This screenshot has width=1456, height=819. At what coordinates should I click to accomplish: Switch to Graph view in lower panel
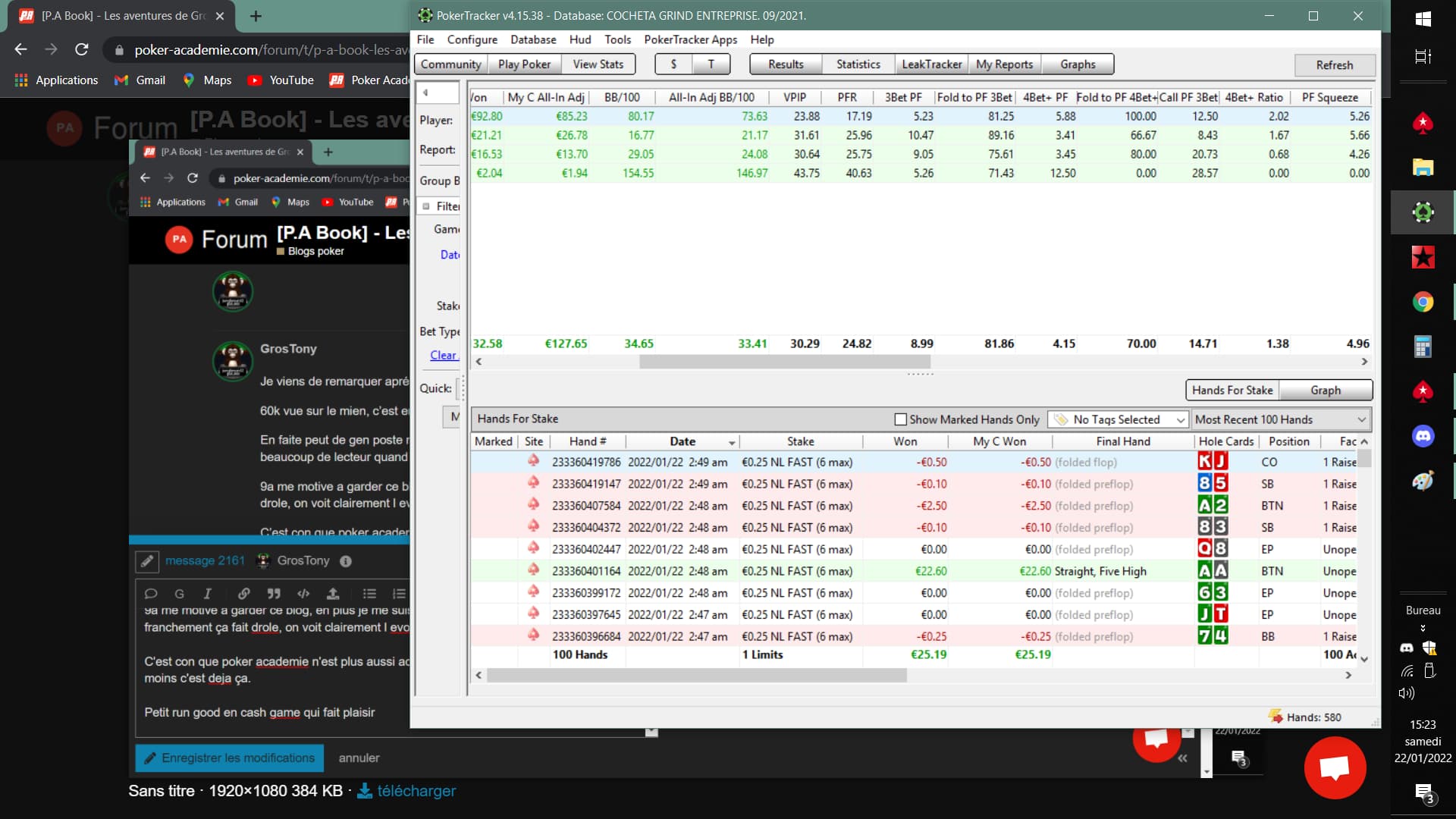(1325, 390)
